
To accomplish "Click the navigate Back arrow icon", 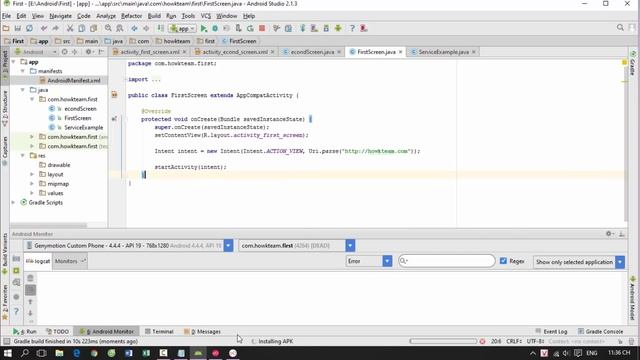I will tap(134, 28).
